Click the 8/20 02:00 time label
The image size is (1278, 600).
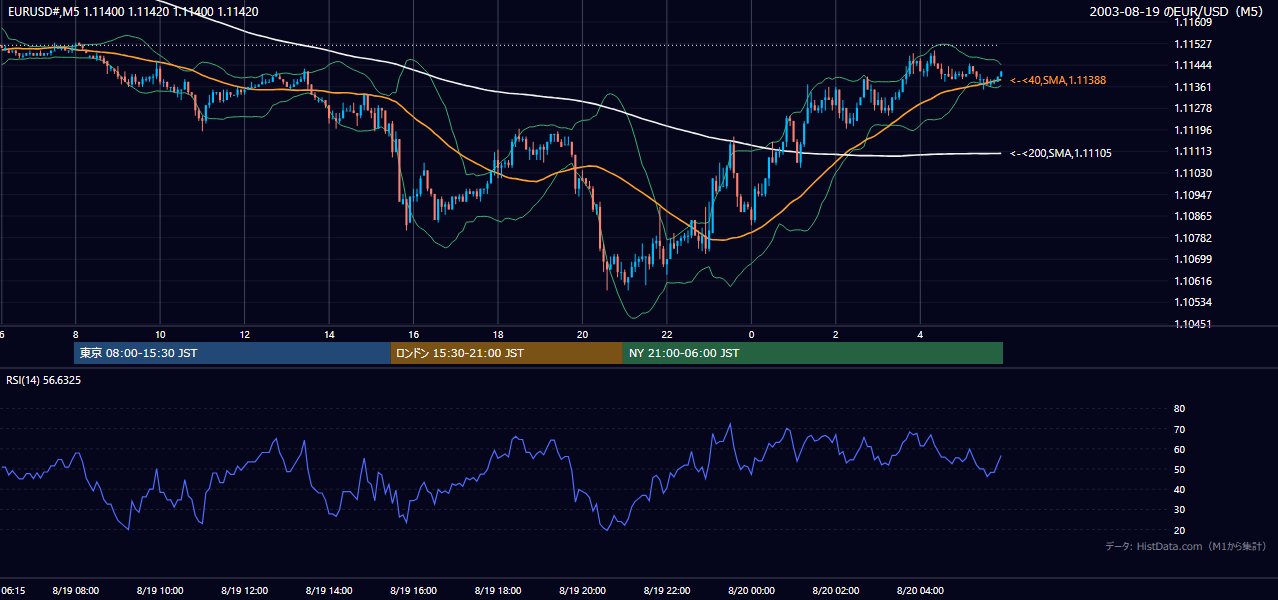(x=836, y=591)
